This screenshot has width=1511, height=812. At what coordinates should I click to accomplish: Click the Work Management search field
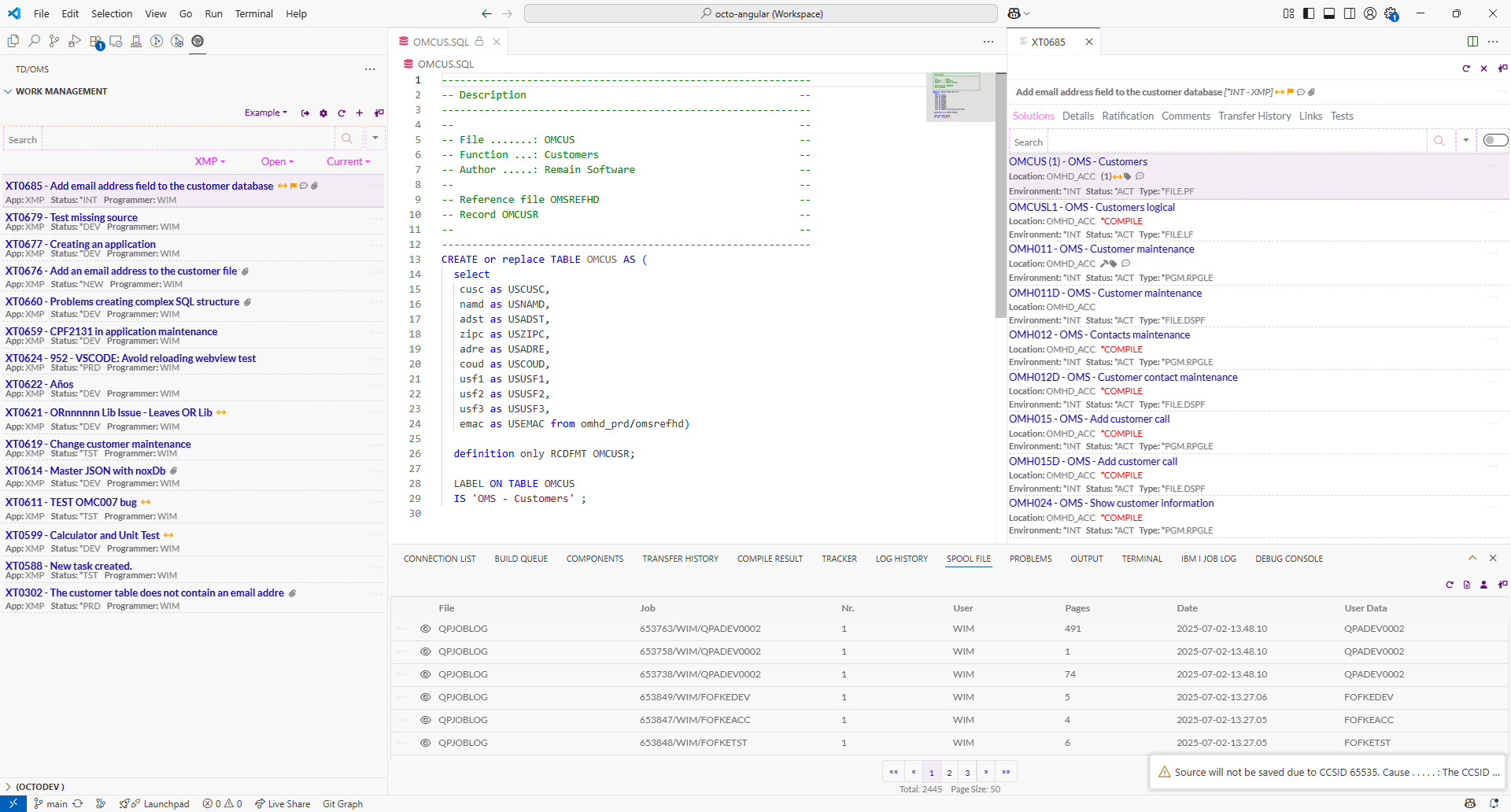(x=189, y=138)
